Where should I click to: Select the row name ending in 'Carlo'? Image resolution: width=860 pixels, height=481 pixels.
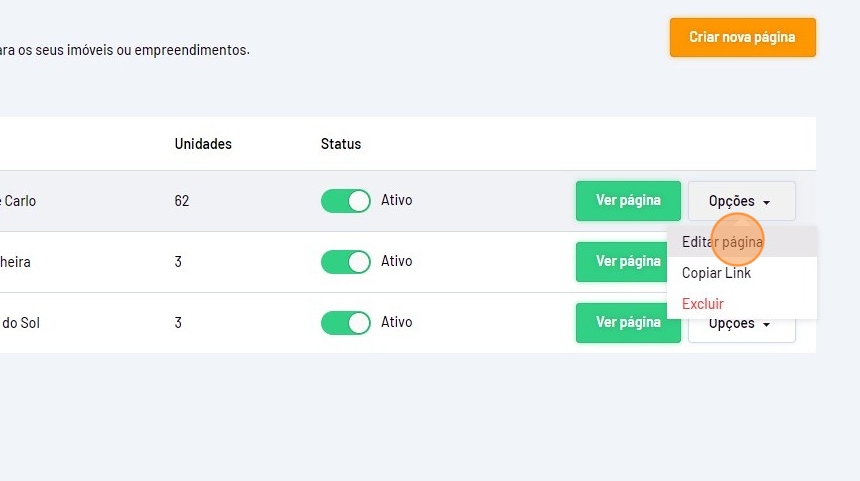[x=18, y=201]
